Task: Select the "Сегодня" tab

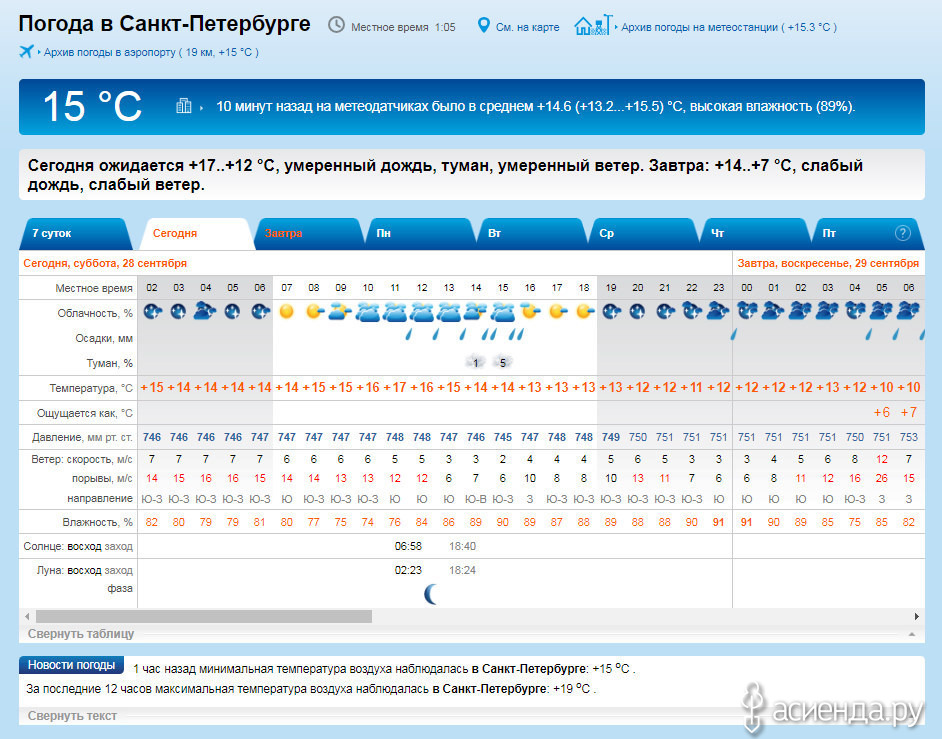Action: (x=197, y=233)
